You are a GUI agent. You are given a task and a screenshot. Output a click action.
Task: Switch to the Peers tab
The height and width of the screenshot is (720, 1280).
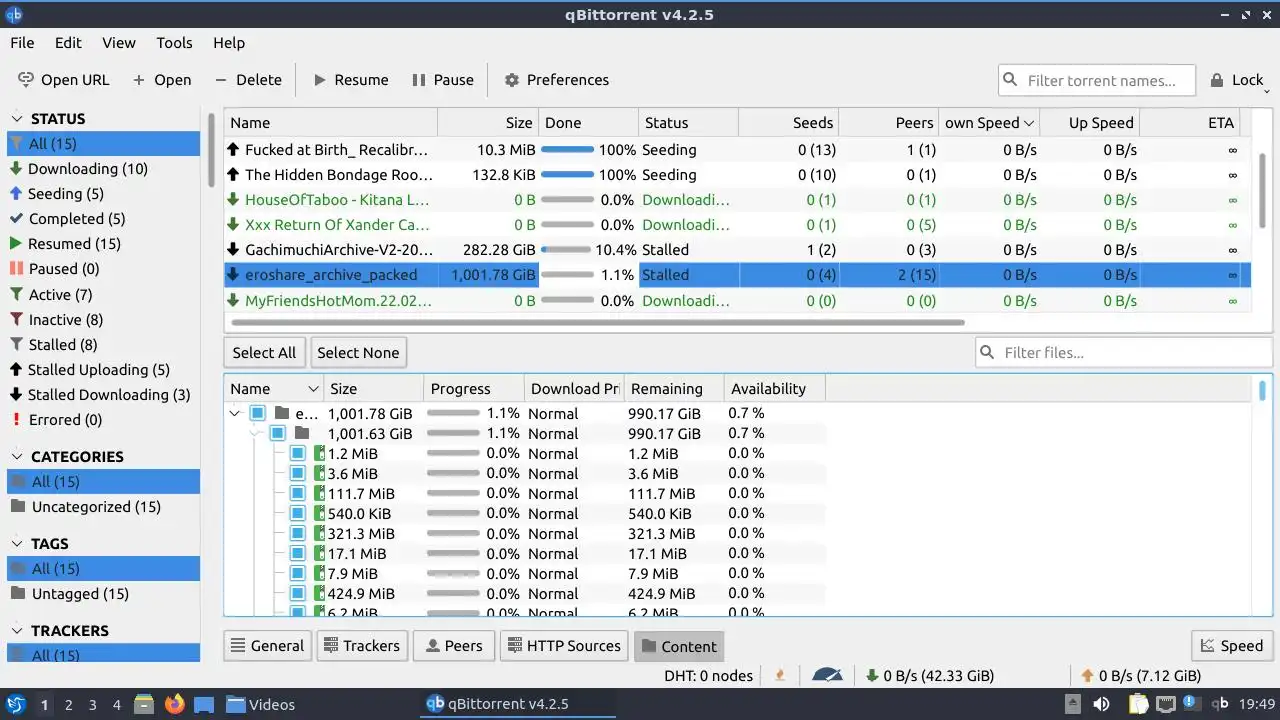tap(454, 646)
